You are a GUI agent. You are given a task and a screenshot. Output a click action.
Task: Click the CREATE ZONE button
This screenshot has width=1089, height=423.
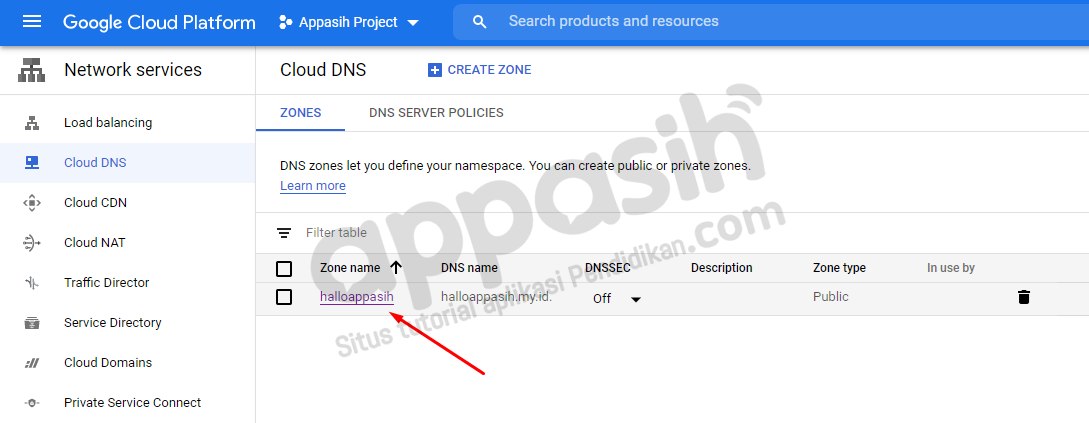pyautogui.click(x=479, y=69)
